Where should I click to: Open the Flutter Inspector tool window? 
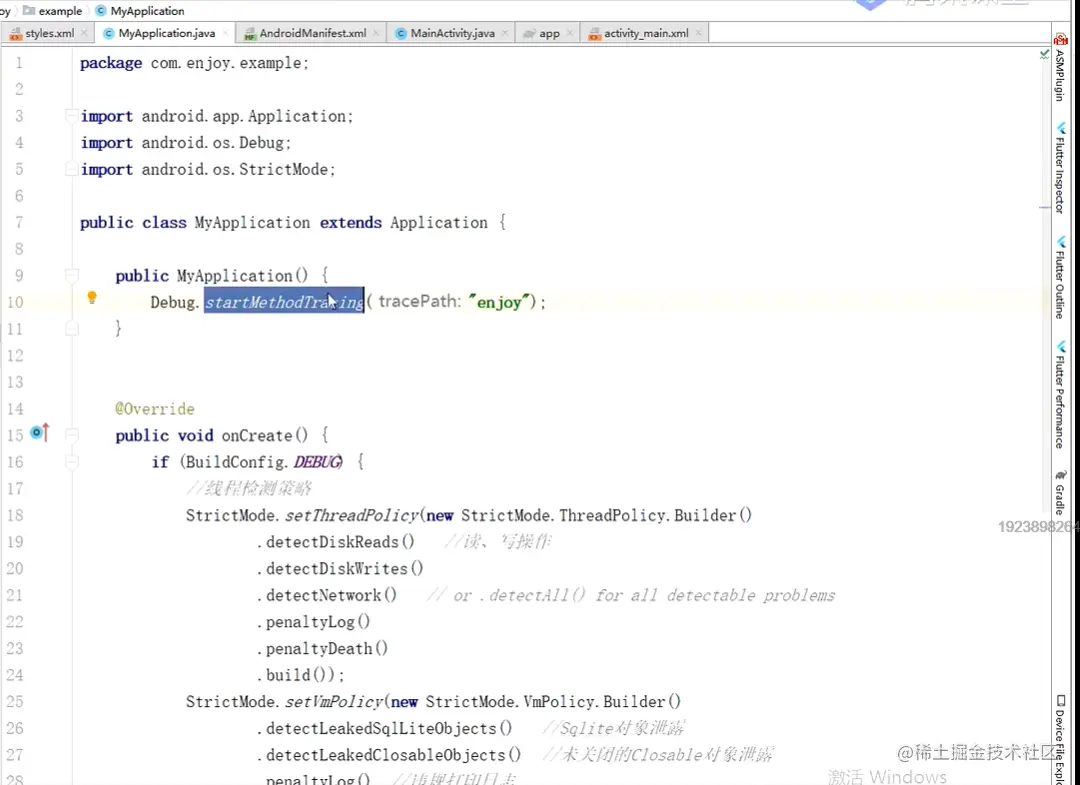(1060, 167)
